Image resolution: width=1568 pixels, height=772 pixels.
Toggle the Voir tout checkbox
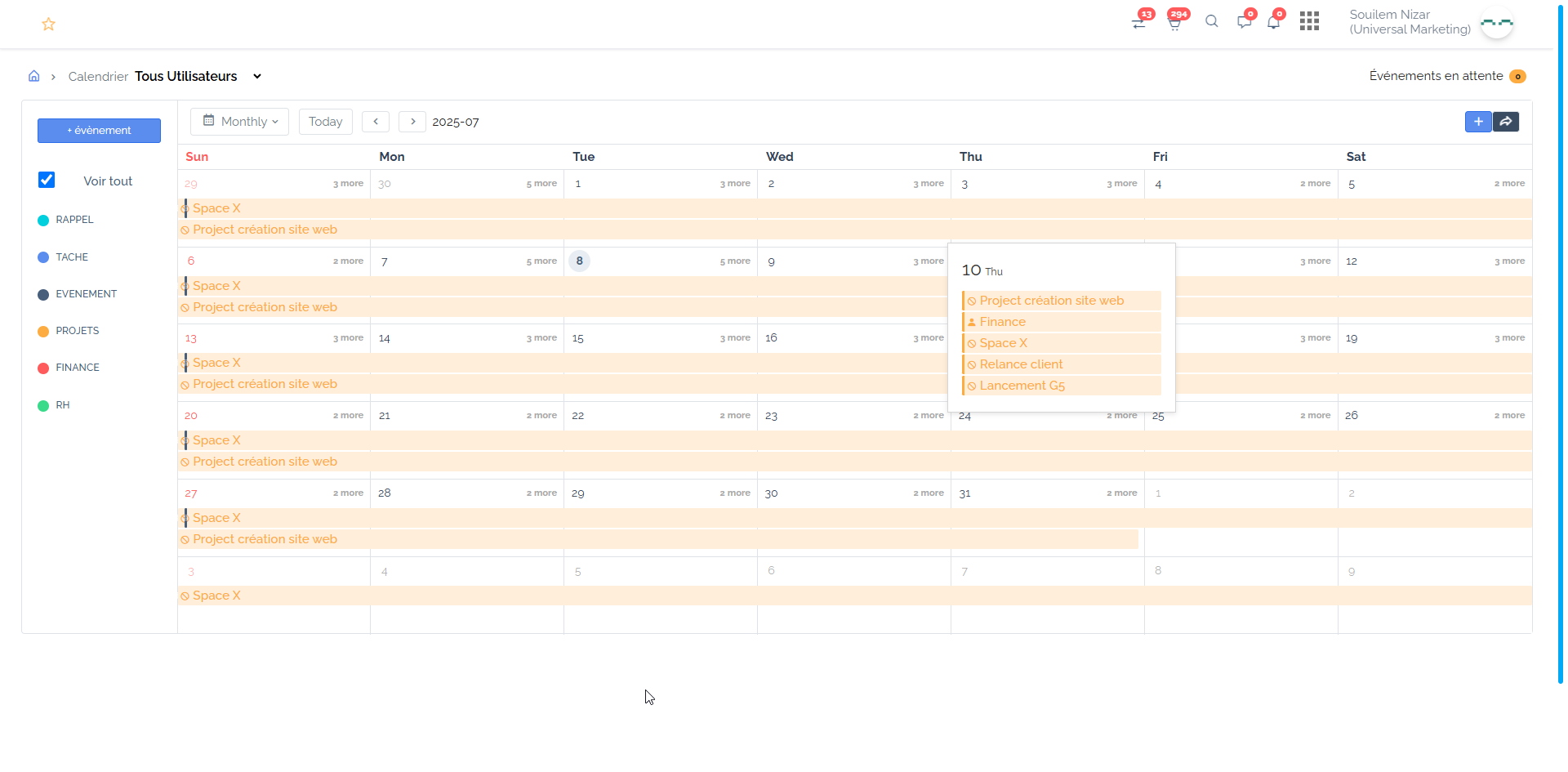click(x=47, y=180)
